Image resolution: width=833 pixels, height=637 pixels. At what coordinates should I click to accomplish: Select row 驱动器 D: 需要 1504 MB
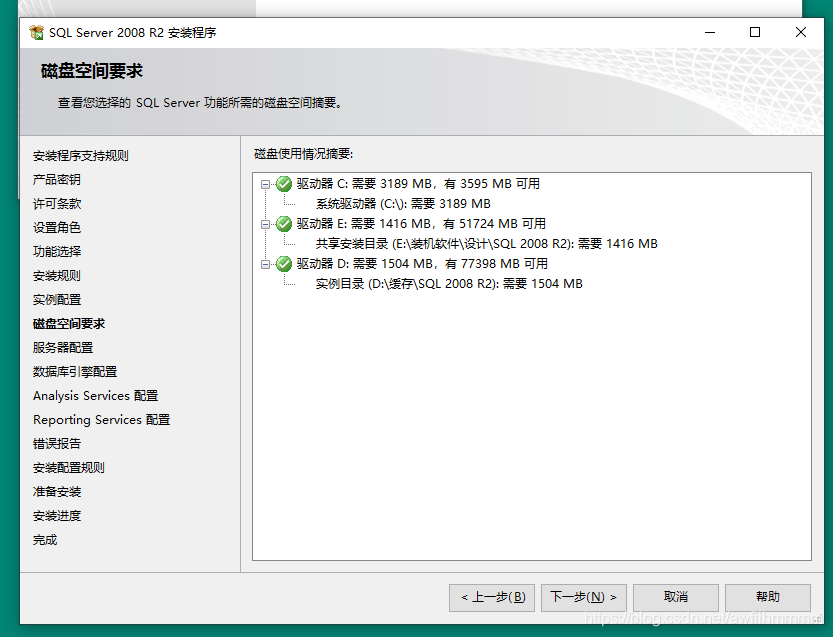point(422,264)
